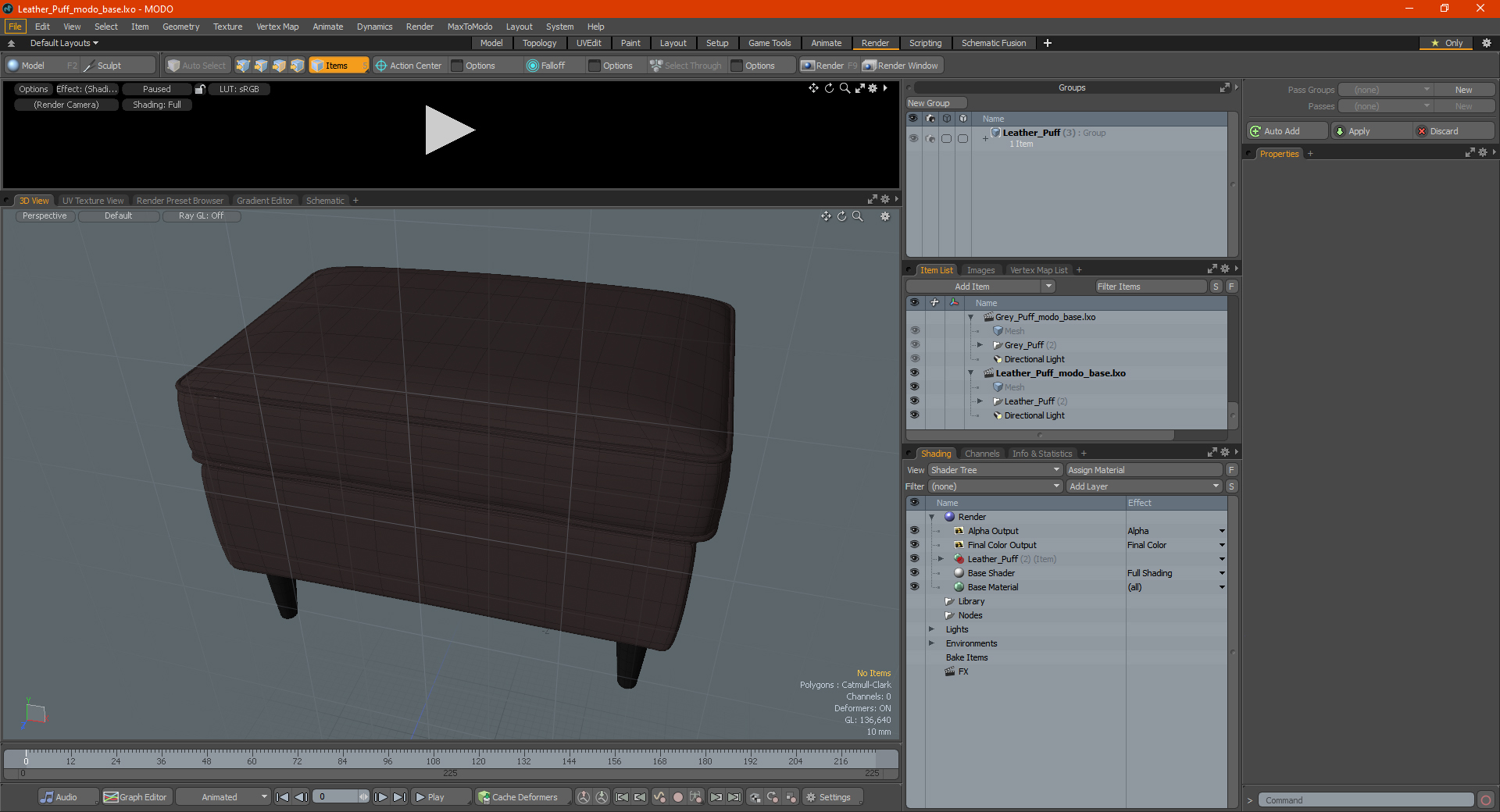Toggle visibility of Leather_Puff item in Item List
1500x812 pixels.
coord(914,401)
